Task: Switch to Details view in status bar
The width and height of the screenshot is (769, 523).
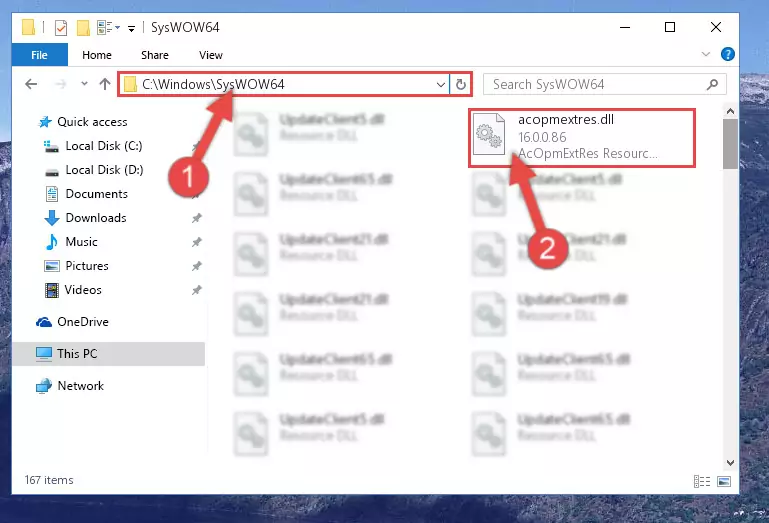Action: point(702,481)
